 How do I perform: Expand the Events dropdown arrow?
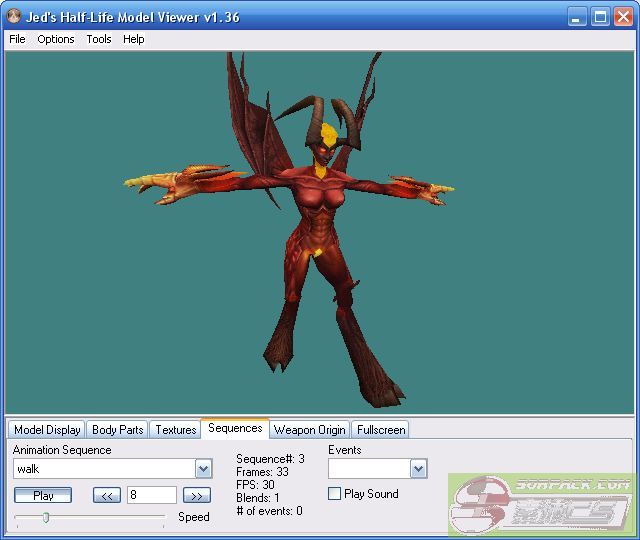(x=418, y=469)
